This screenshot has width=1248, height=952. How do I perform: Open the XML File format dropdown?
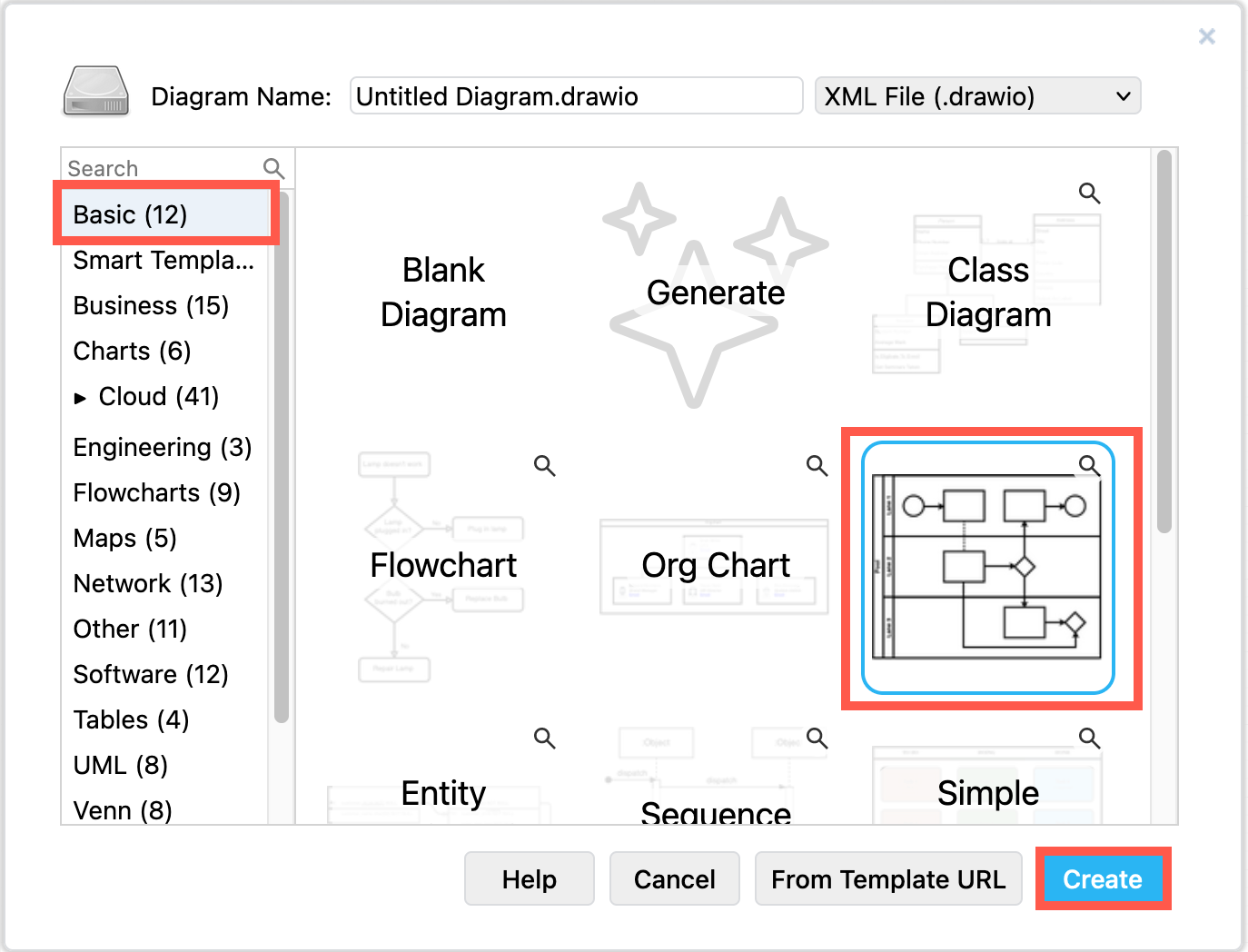(977, 95)
